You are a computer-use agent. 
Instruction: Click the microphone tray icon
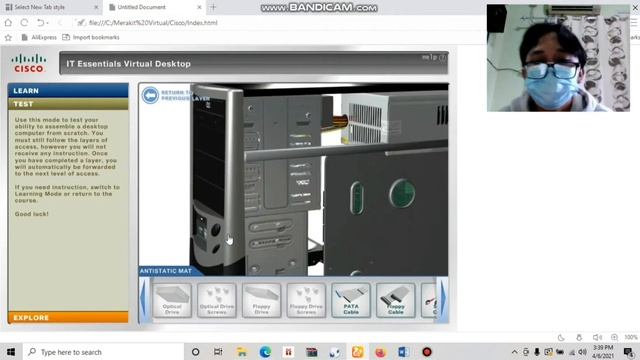point(537,352)
